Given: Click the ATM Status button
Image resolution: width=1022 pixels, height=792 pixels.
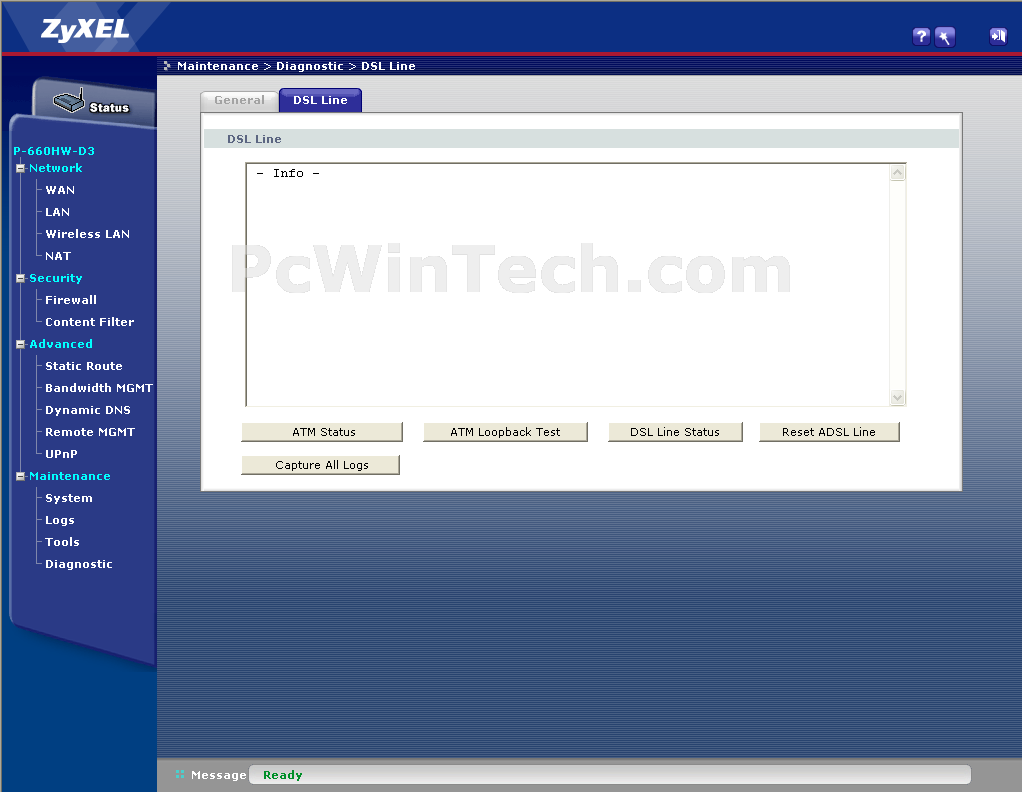Looking at the screenshot, I should tap(322, 432).
